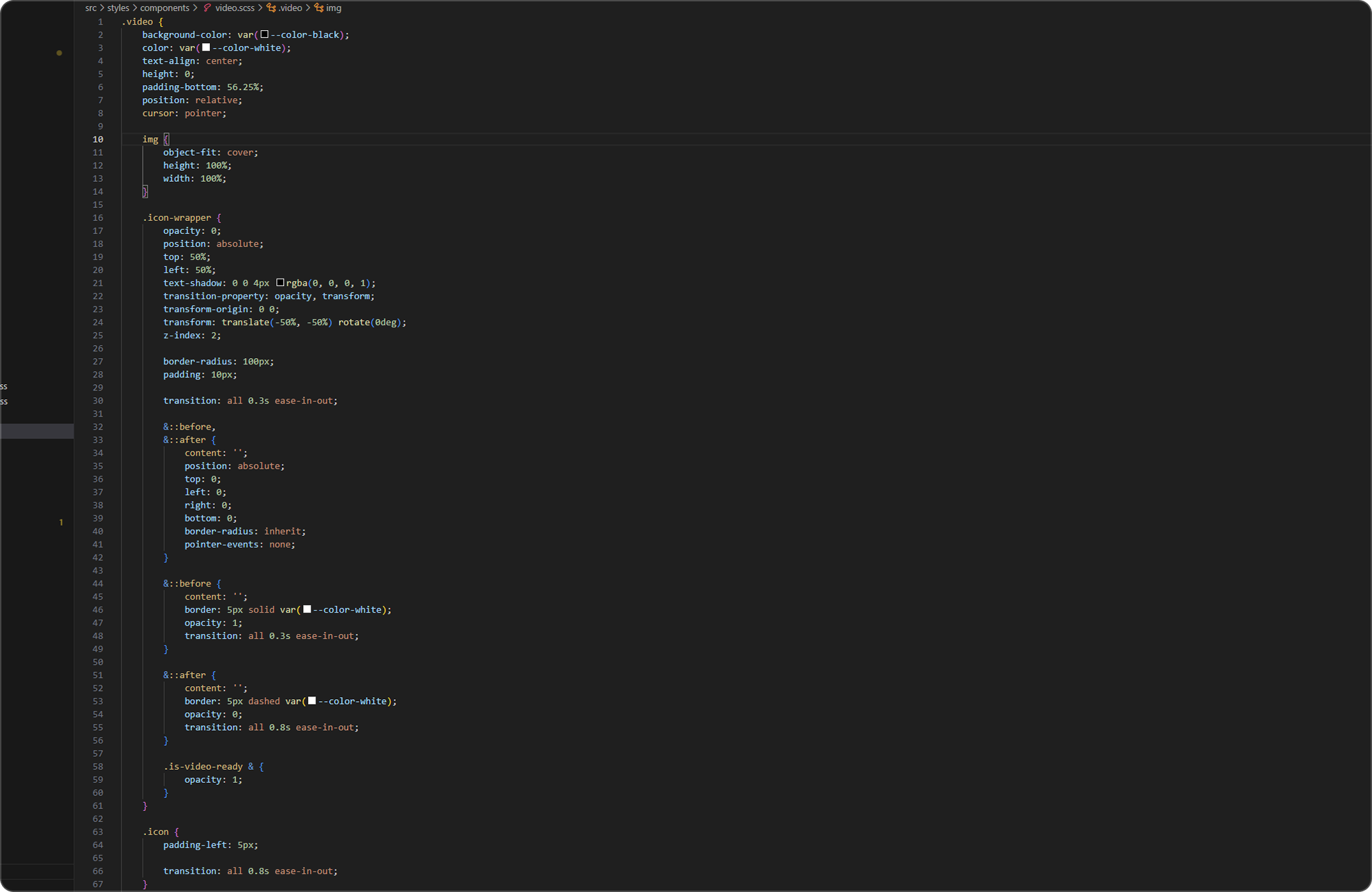The width and height of the screenshot is (1372, 892).
Task: Click line number 10 in the gutter
Action: tap(98, 139)
